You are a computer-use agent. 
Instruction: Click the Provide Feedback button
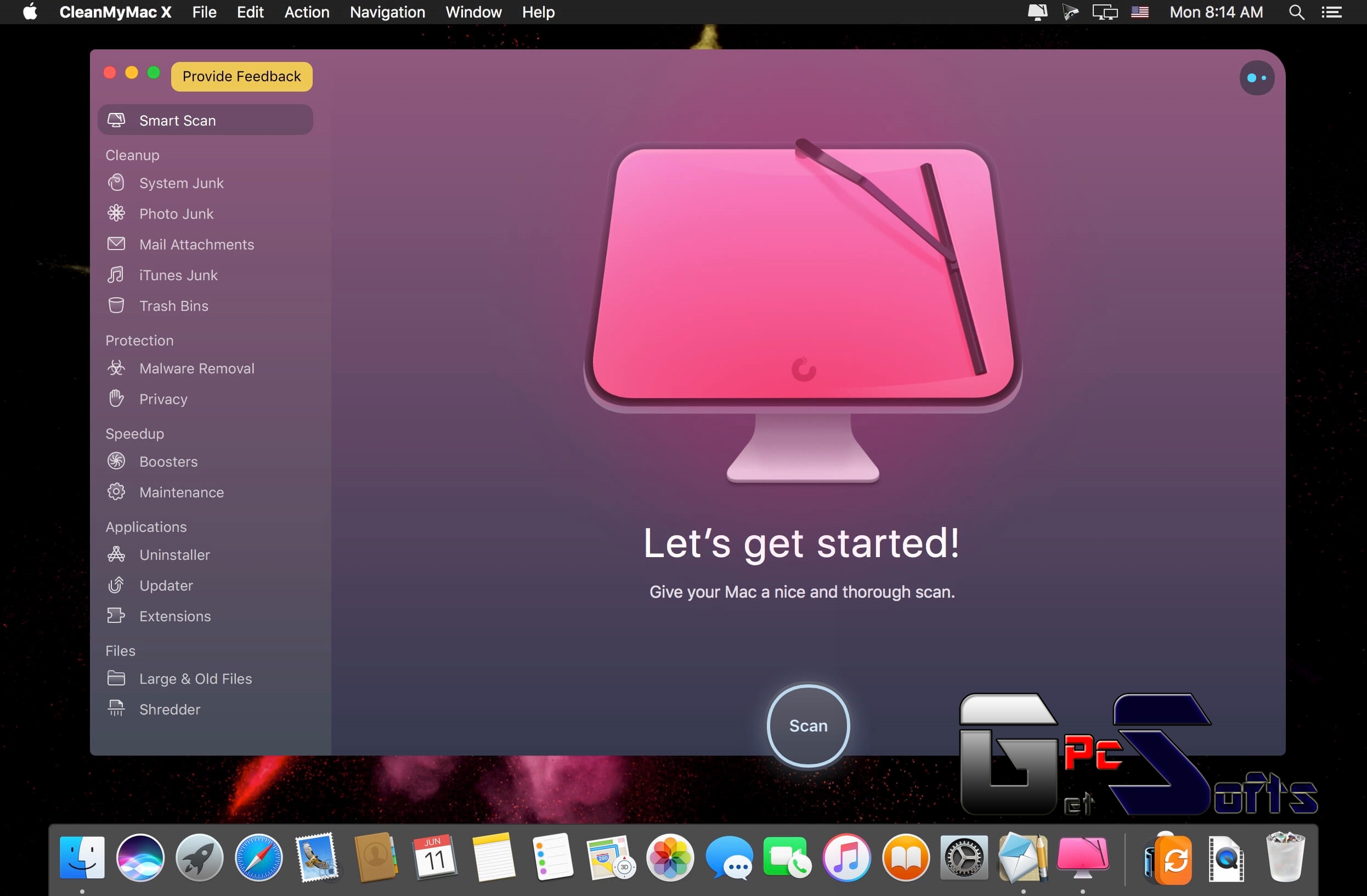pos(242,76)
